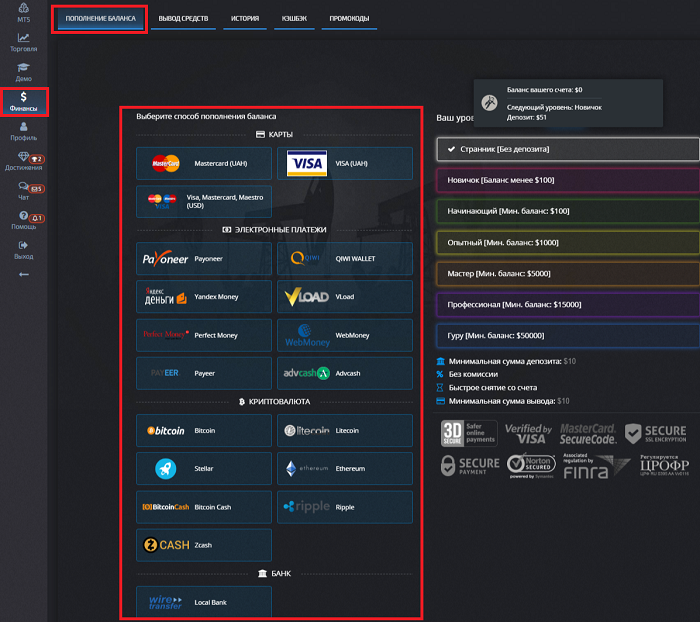Select Local Bank wire transfer option
This screenshot has width=700, height=622.
[x=204, y=602]
